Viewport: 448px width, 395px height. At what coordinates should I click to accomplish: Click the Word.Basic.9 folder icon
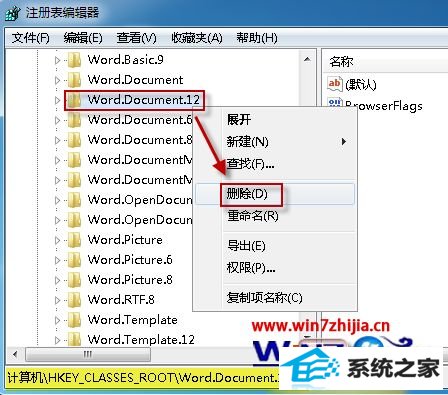pos(74,60)
